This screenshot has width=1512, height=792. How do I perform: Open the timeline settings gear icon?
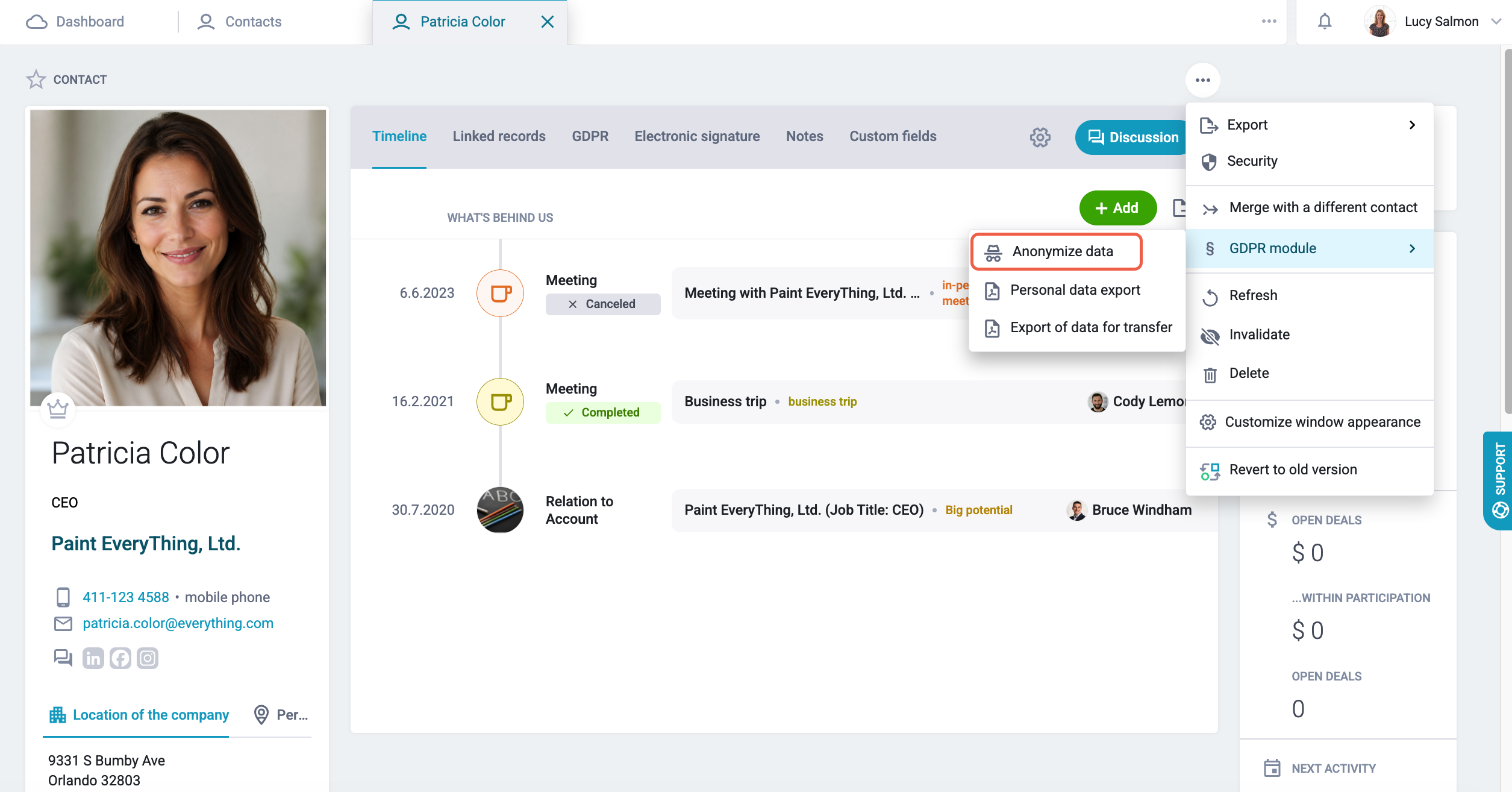(1040, 137)
